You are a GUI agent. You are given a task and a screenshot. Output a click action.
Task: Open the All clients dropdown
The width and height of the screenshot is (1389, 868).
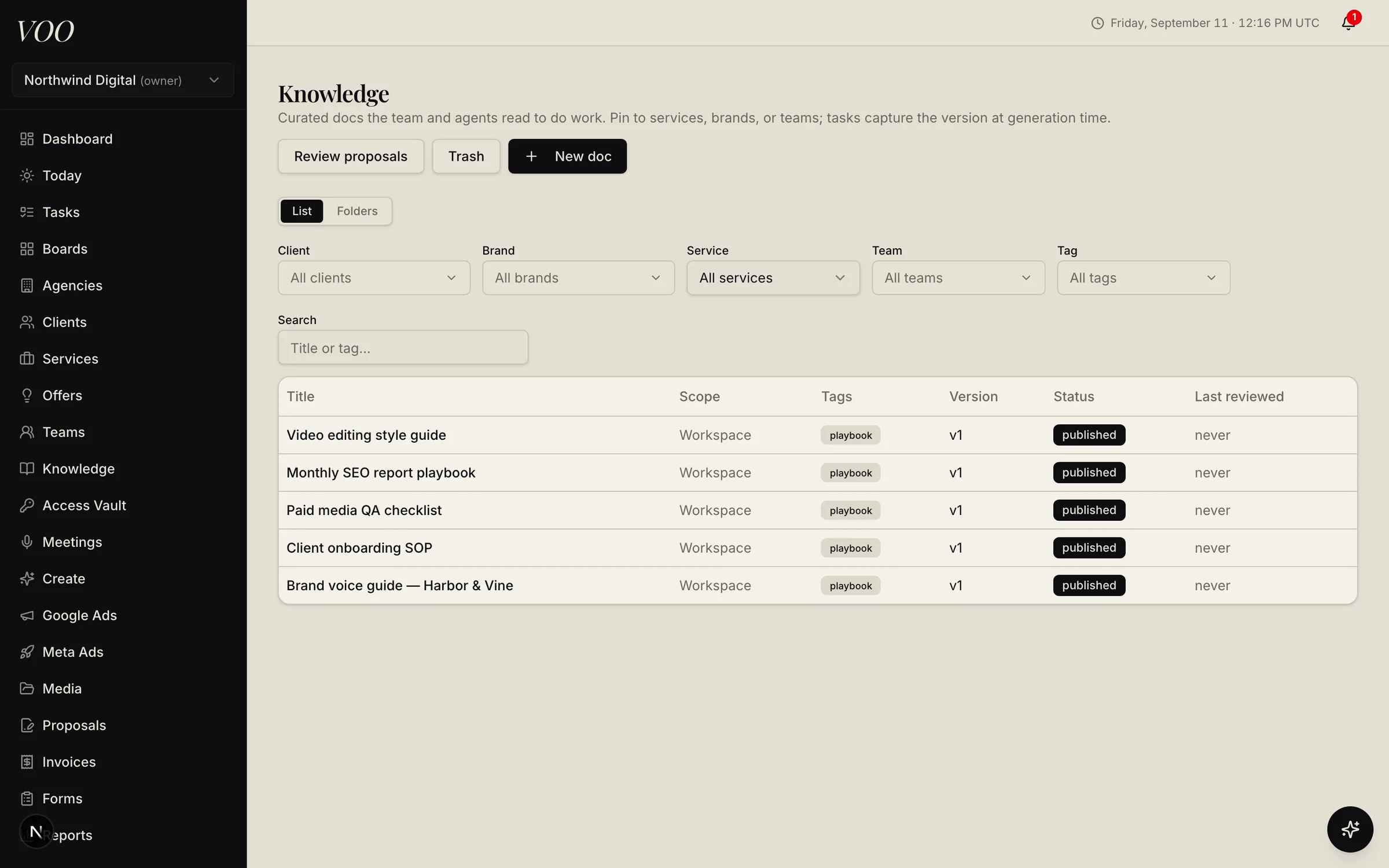click(374, 278)
